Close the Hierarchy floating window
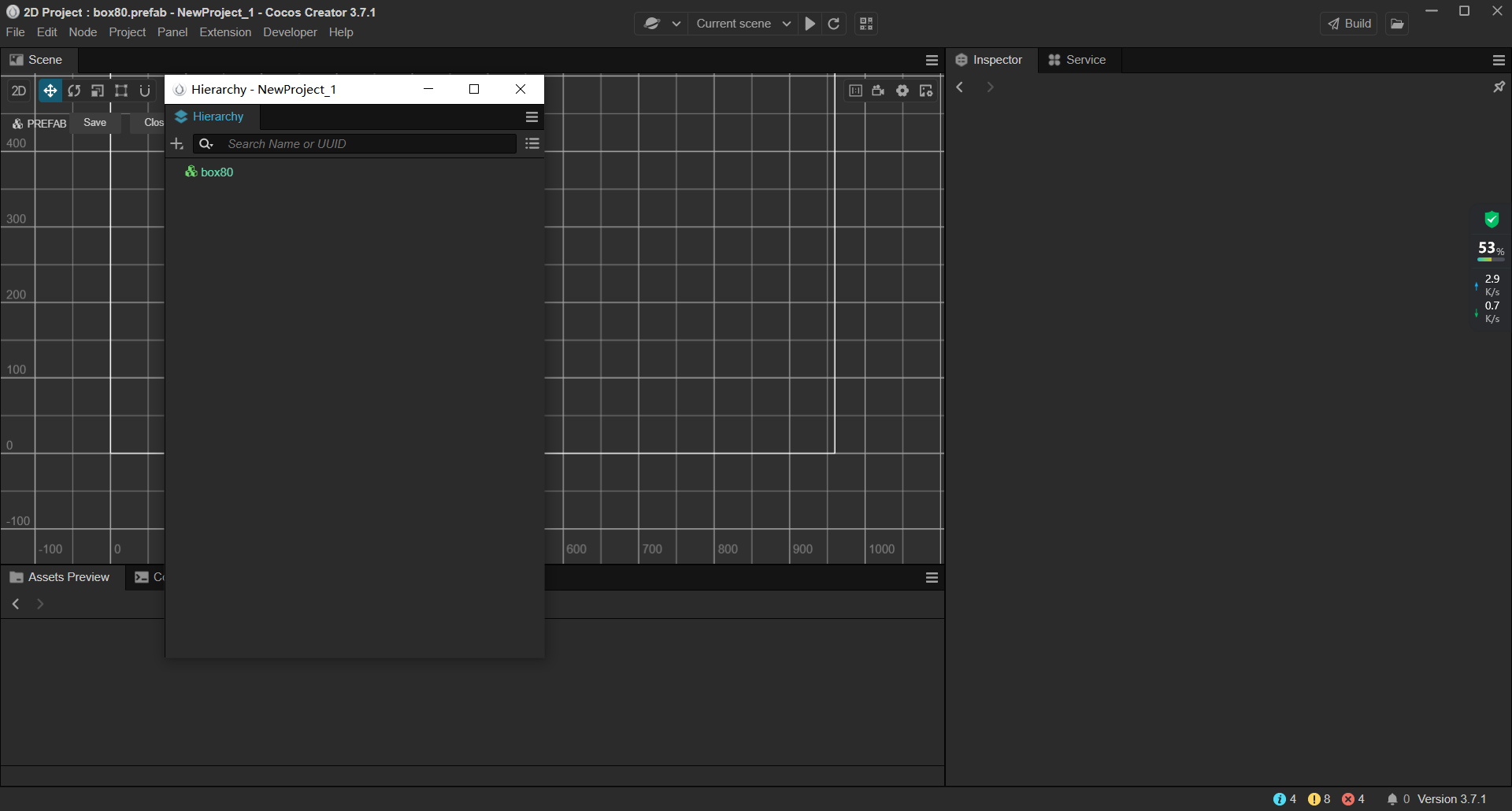Image resolution: width=1512 pixels, height=811 pixels. pyautogui.click(x=521, y=89)
